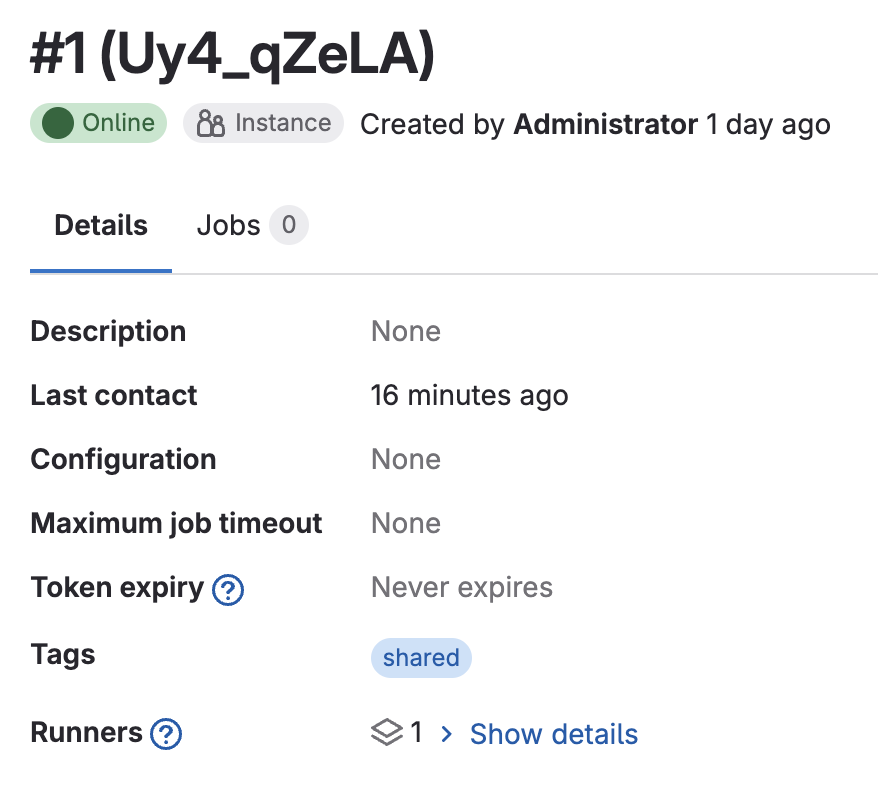Click the blue underline indicator under Details
The height and width of the screenshot is (794, 878).
click(x=99, y=267)
